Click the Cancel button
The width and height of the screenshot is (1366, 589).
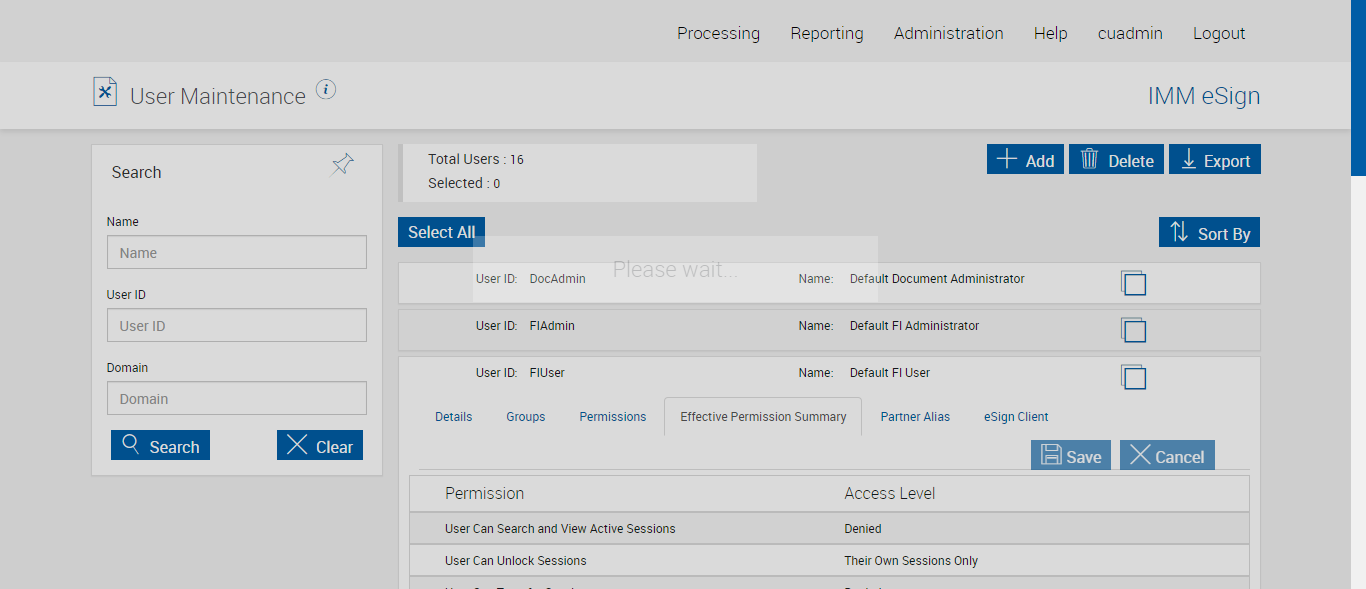click(1167, 455)
